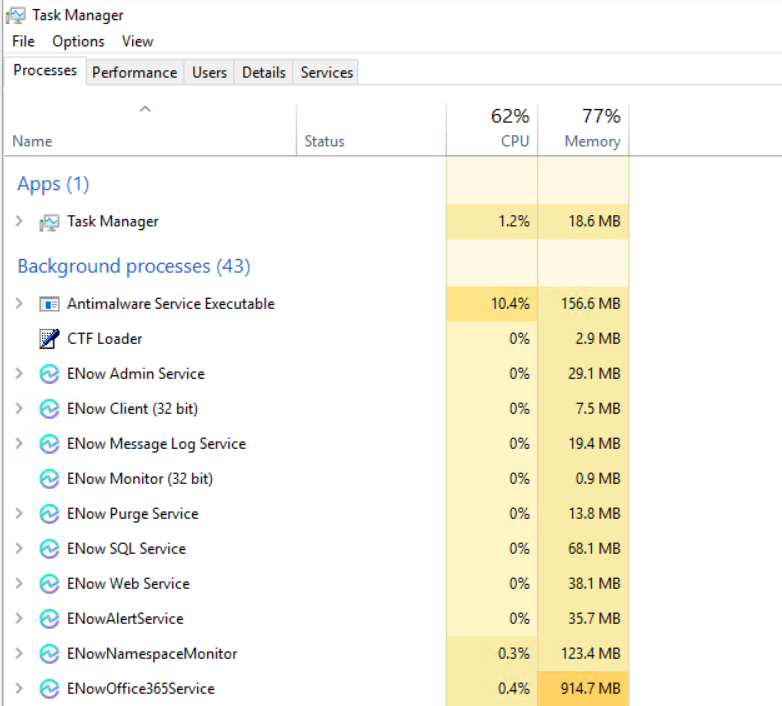
Task: Open the Options menu
Action: [78, 41]
